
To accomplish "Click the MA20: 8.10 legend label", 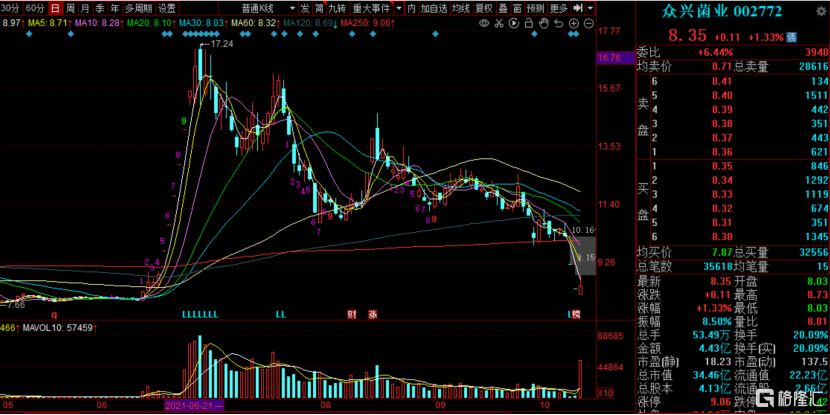I will (151, 23).
